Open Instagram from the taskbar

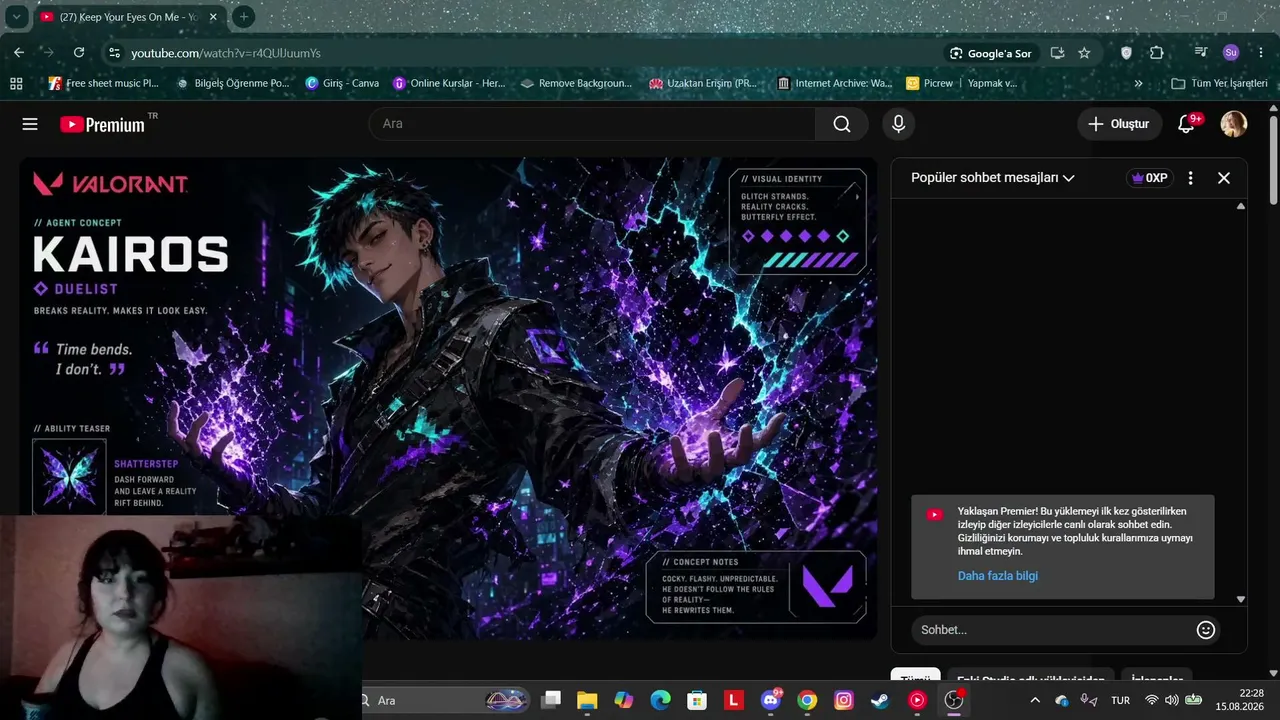coord(844,701)
